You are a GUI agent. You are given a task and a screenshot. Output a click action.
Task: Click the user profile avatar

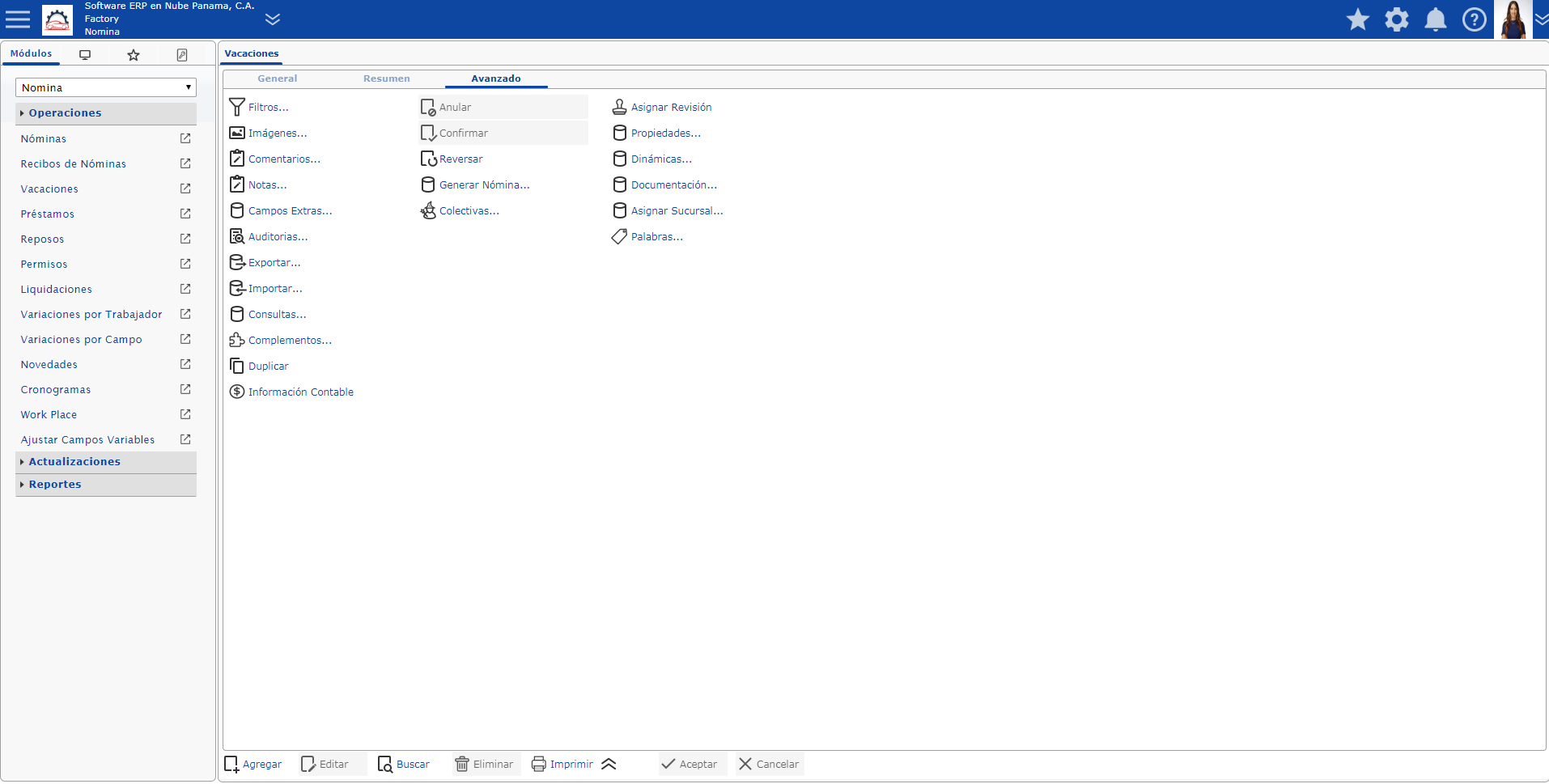point(1513,19)
